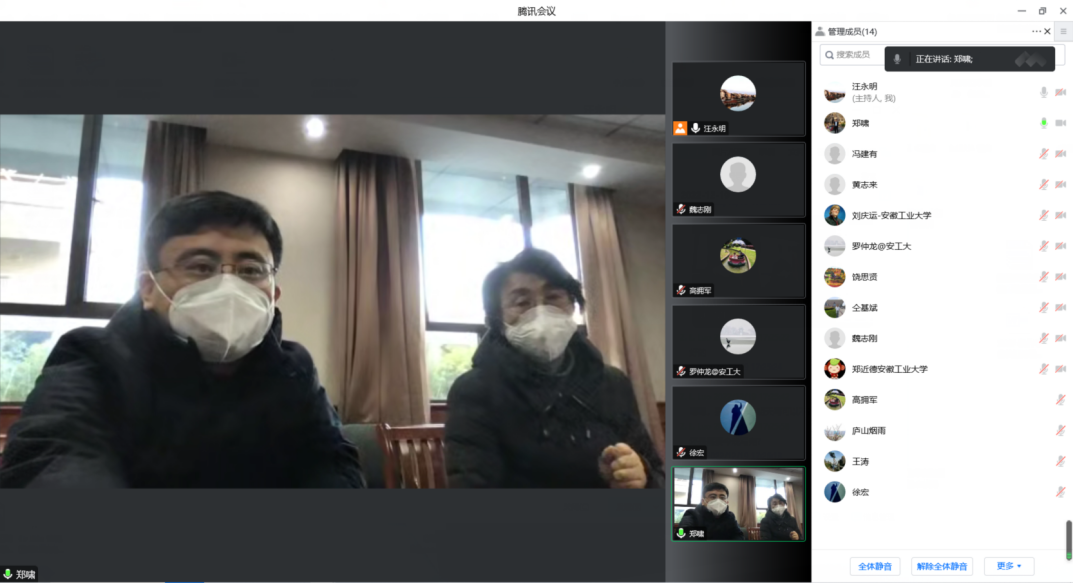This screenshot has height=583, width=1073.
Task: Click the member list vertical scrollbar
Action: tap(1068, 538)
